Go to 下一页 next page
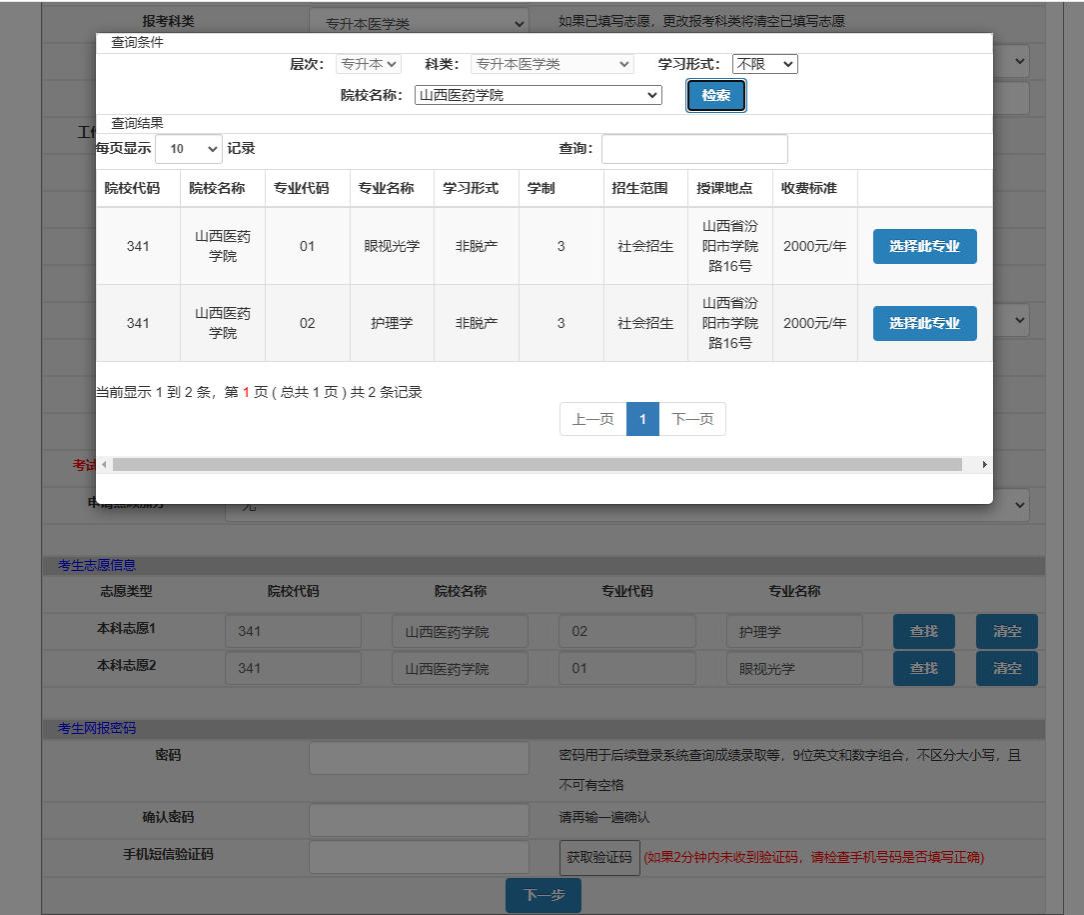 point(692,420)
